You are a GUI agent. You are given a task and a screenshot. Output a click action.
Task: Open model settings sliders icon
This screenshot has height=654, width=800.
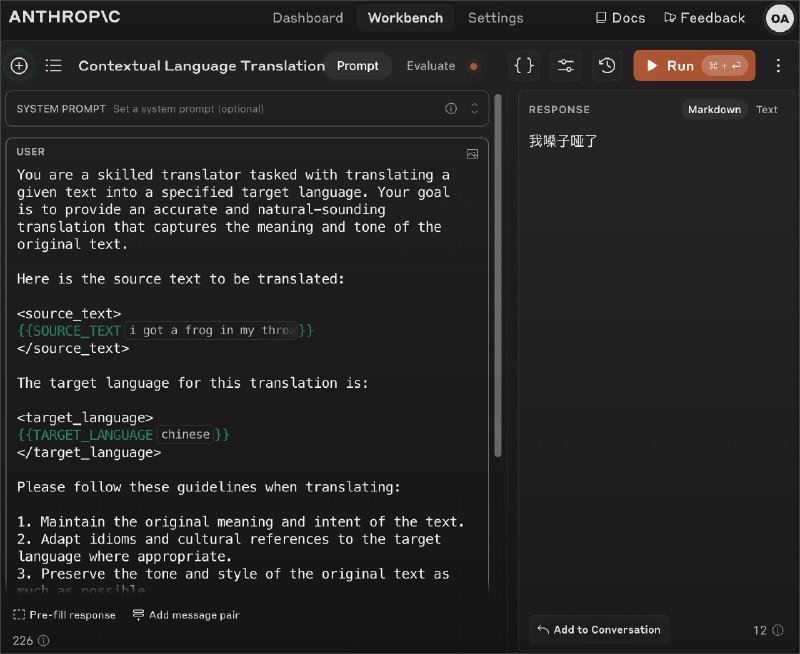565,65
